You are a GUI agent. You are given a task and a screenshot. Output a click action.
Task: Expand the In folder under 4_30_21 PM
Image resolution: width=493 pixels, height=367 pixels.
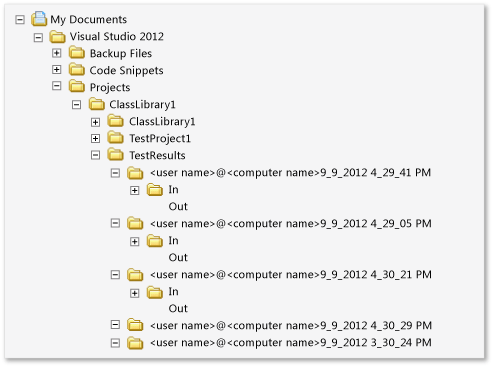(134, 293)
